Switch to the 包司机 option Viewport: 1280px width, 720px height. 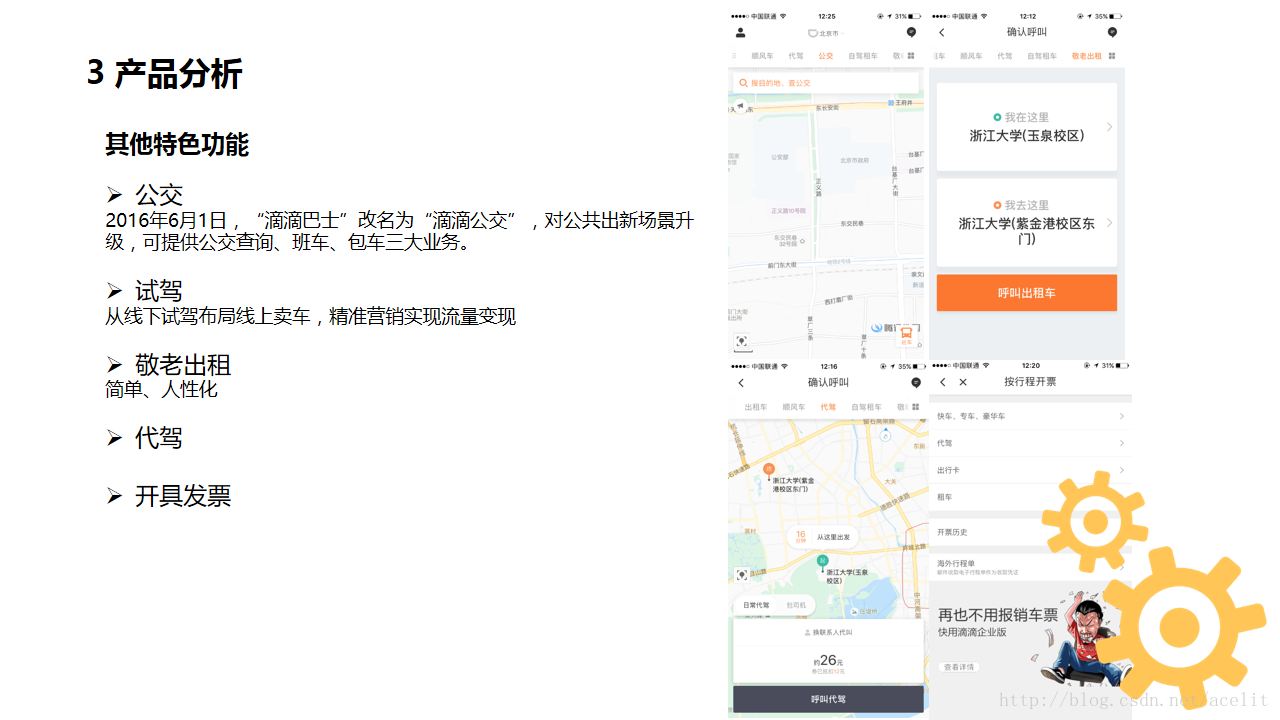796,606
